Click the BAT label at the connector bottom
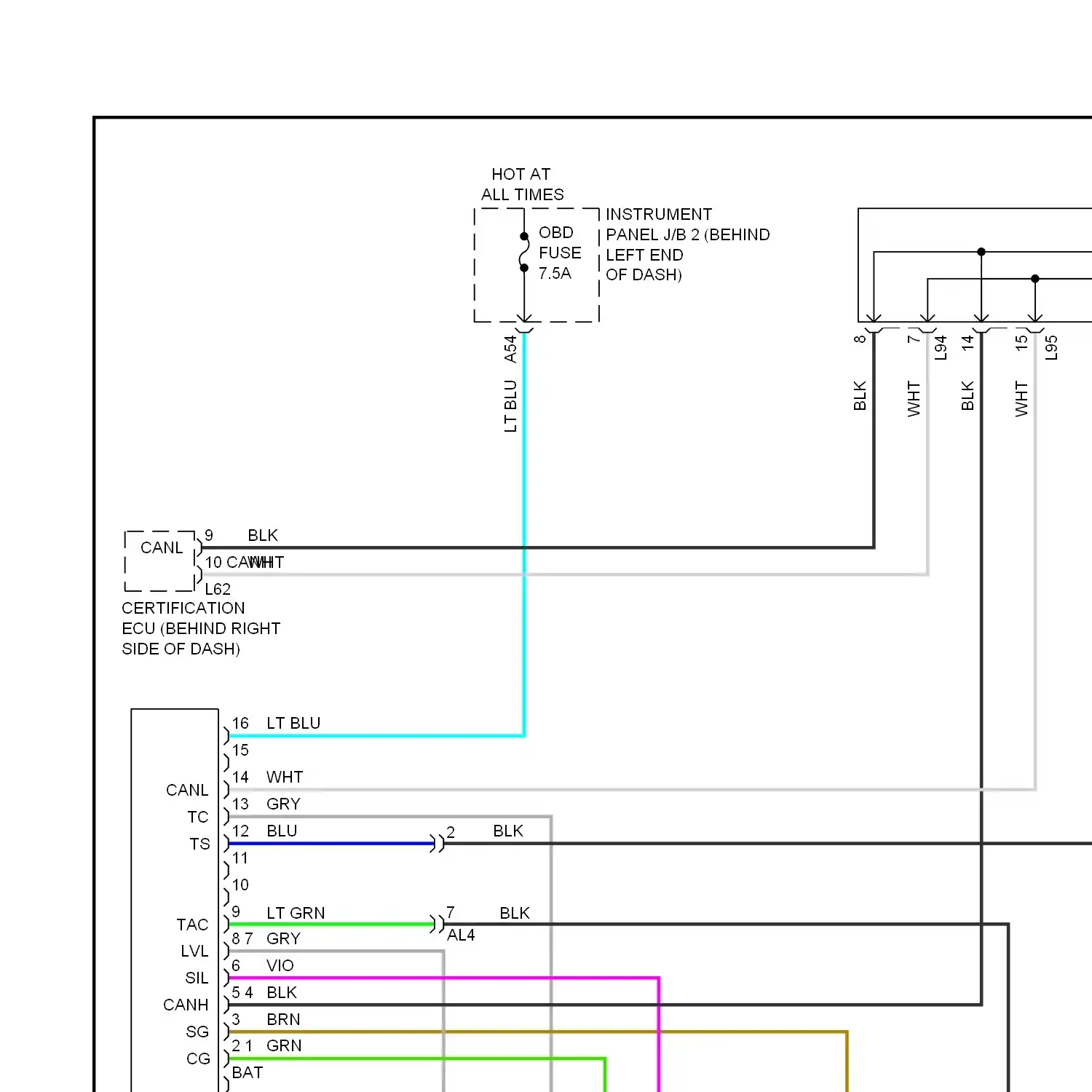 pyautogui.click(x=248, y=1072)
